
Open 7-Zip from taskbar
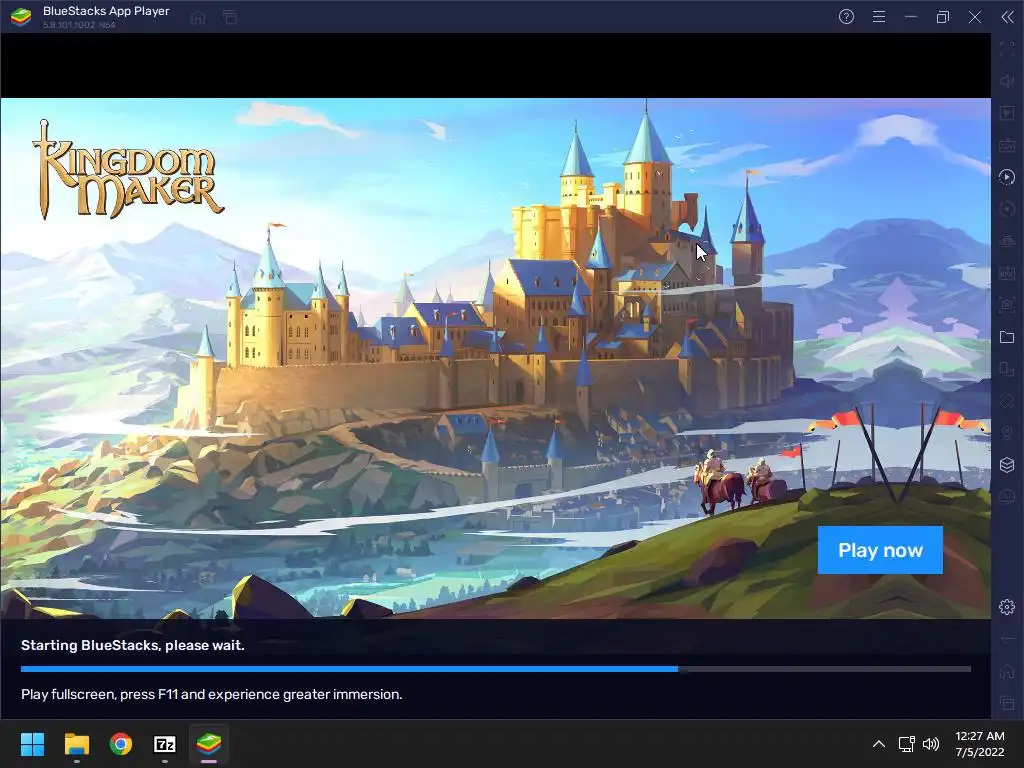[x=165, y=744]
